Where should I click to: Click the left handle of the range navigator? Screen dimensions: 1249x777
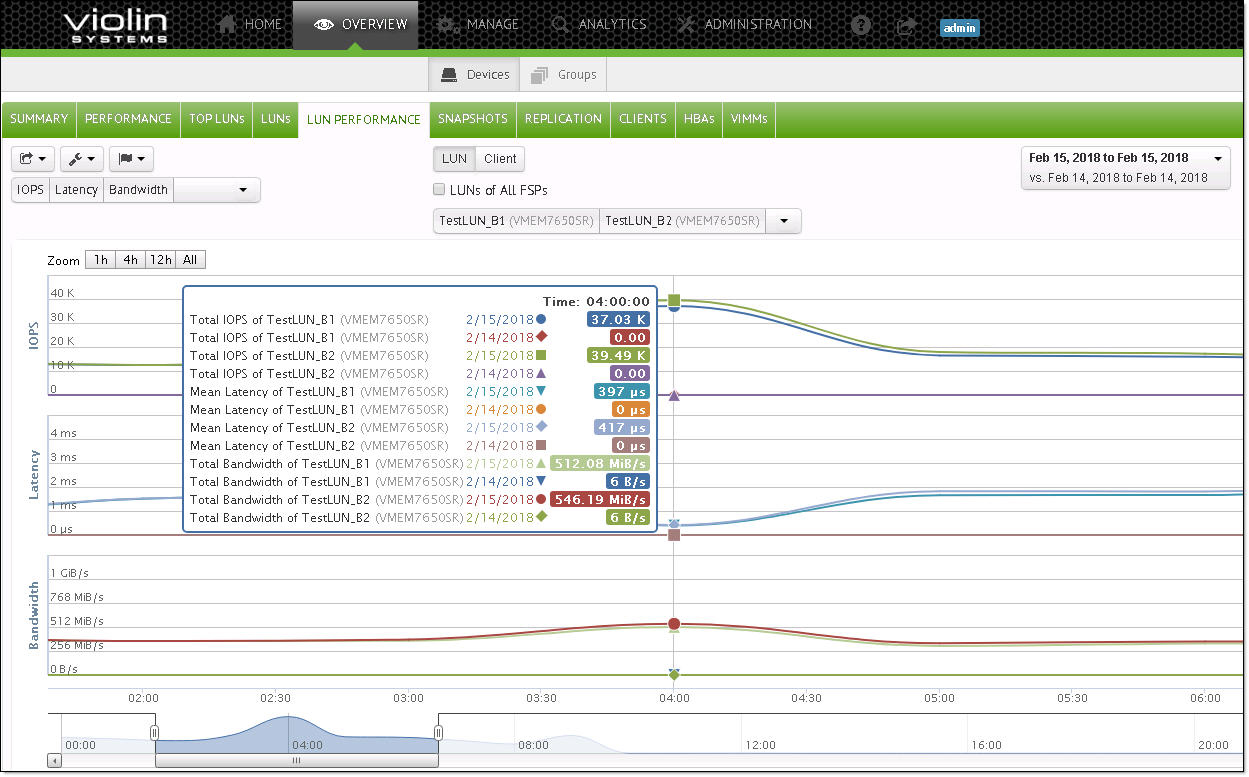154,733
